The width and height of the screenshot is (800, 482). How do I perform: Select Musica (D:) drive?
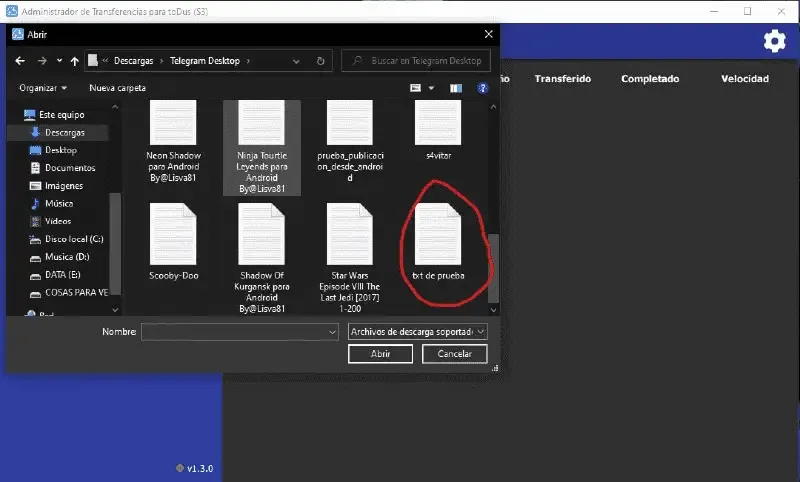tap(67, 257)
